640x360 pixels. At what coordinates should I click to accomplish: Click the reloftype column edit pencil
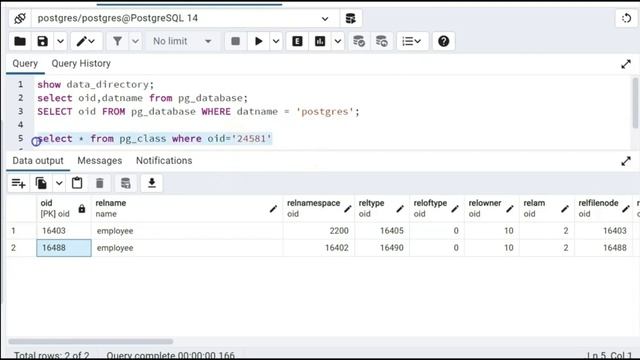(455, 209)
